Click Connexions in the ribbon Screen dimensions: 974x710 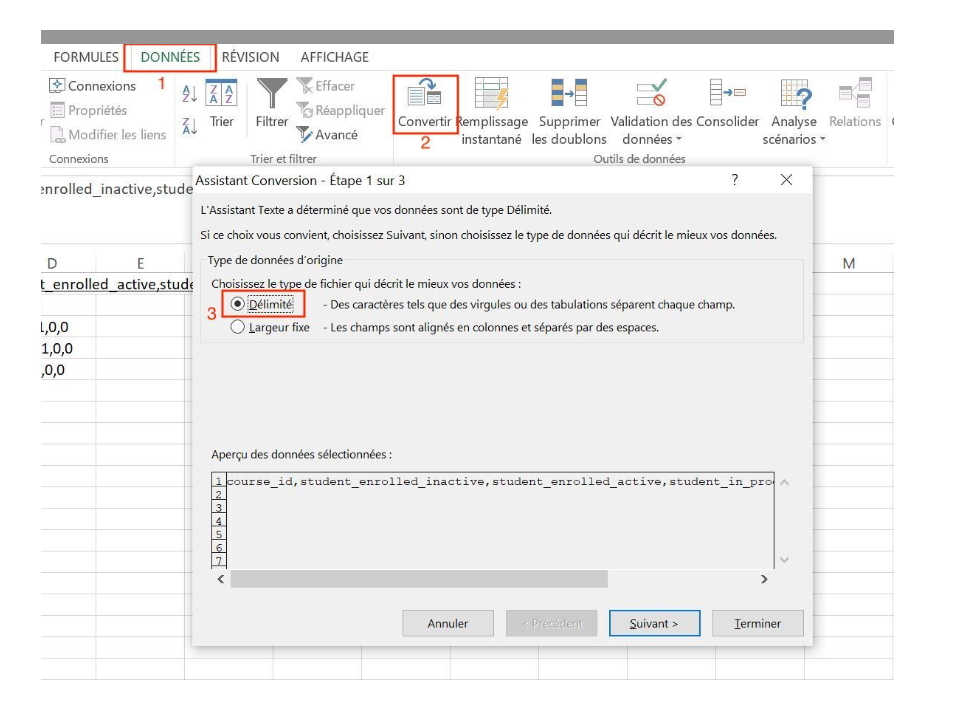[93, 86]
